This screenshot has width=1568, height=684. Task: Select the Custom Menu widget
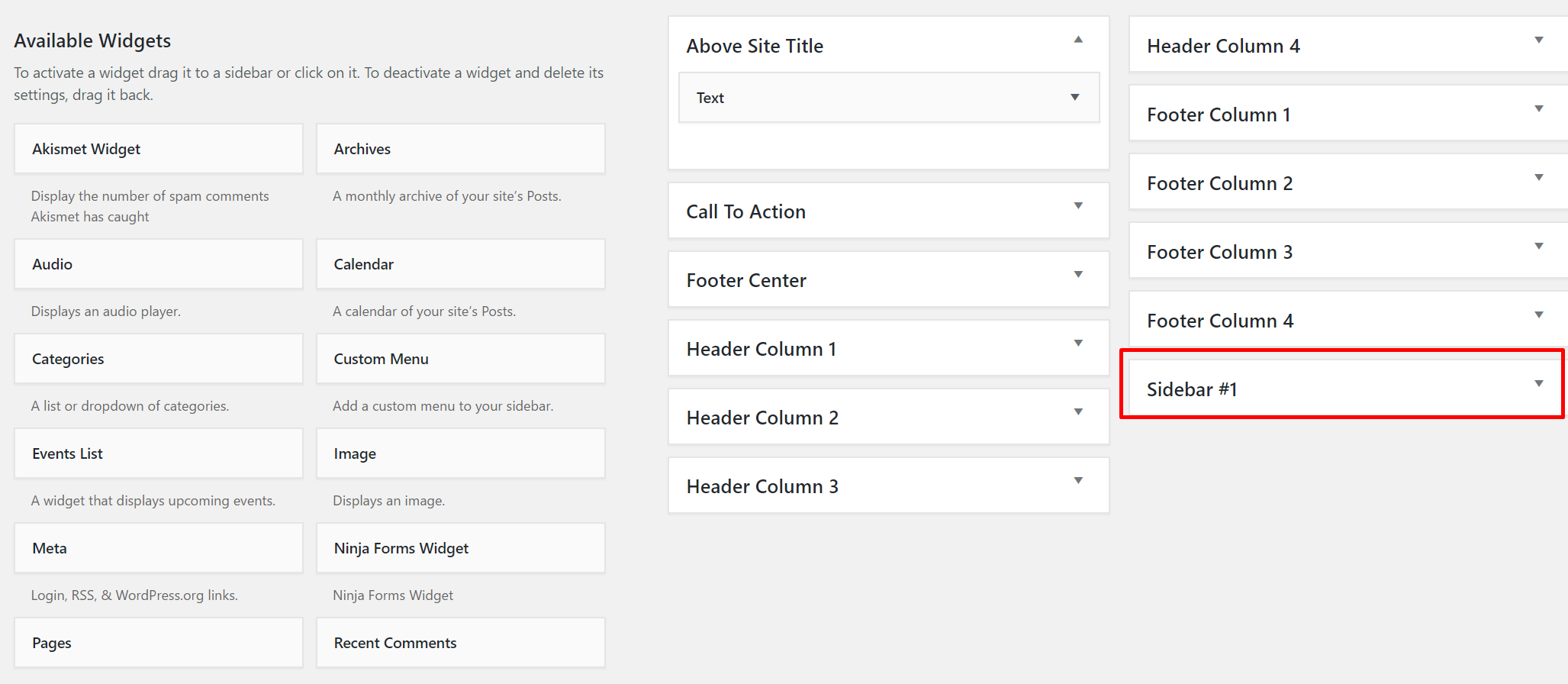pyautogui.click(x=460, y=358)
